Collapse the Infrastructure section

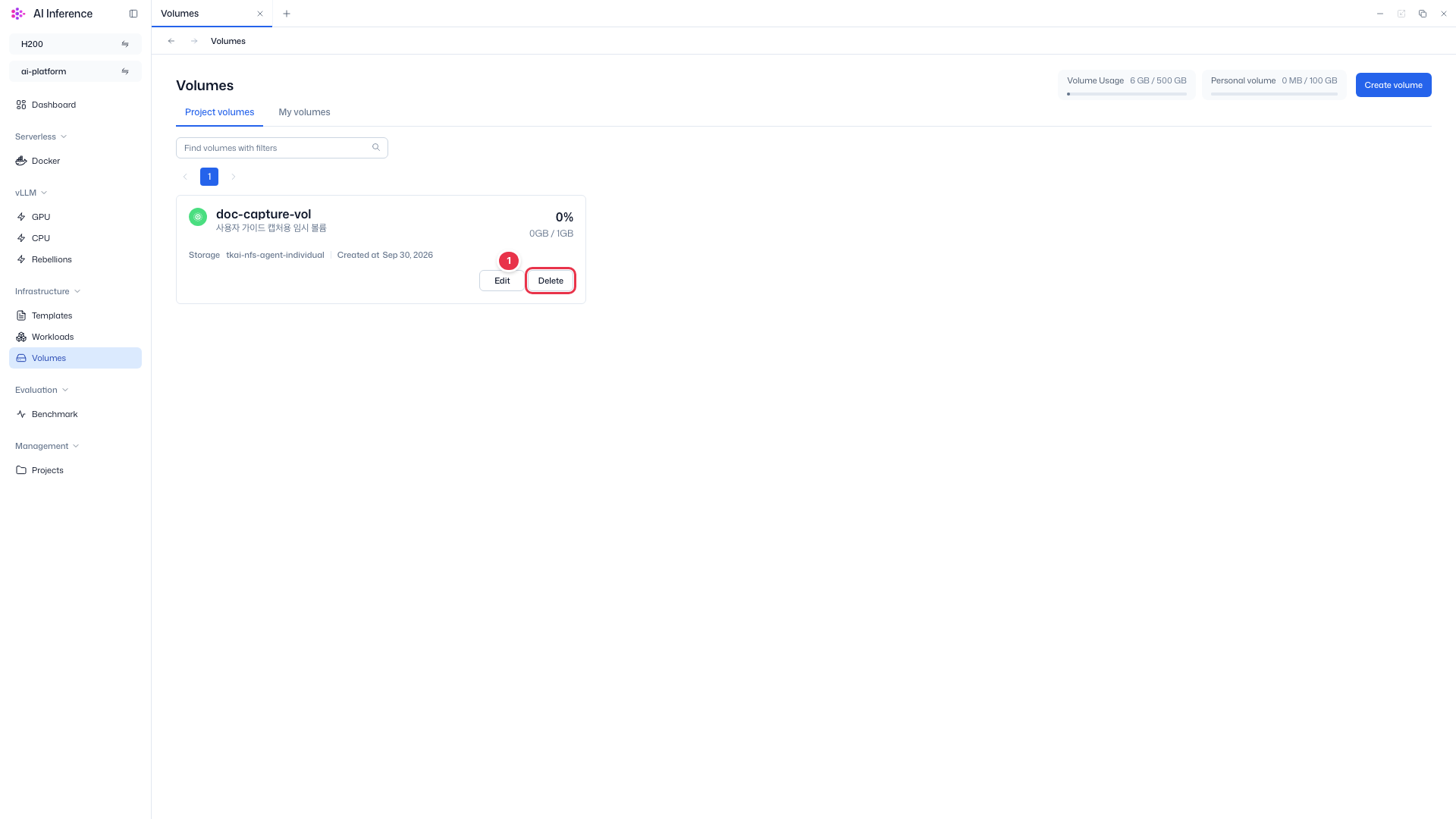tap(48, 291)
